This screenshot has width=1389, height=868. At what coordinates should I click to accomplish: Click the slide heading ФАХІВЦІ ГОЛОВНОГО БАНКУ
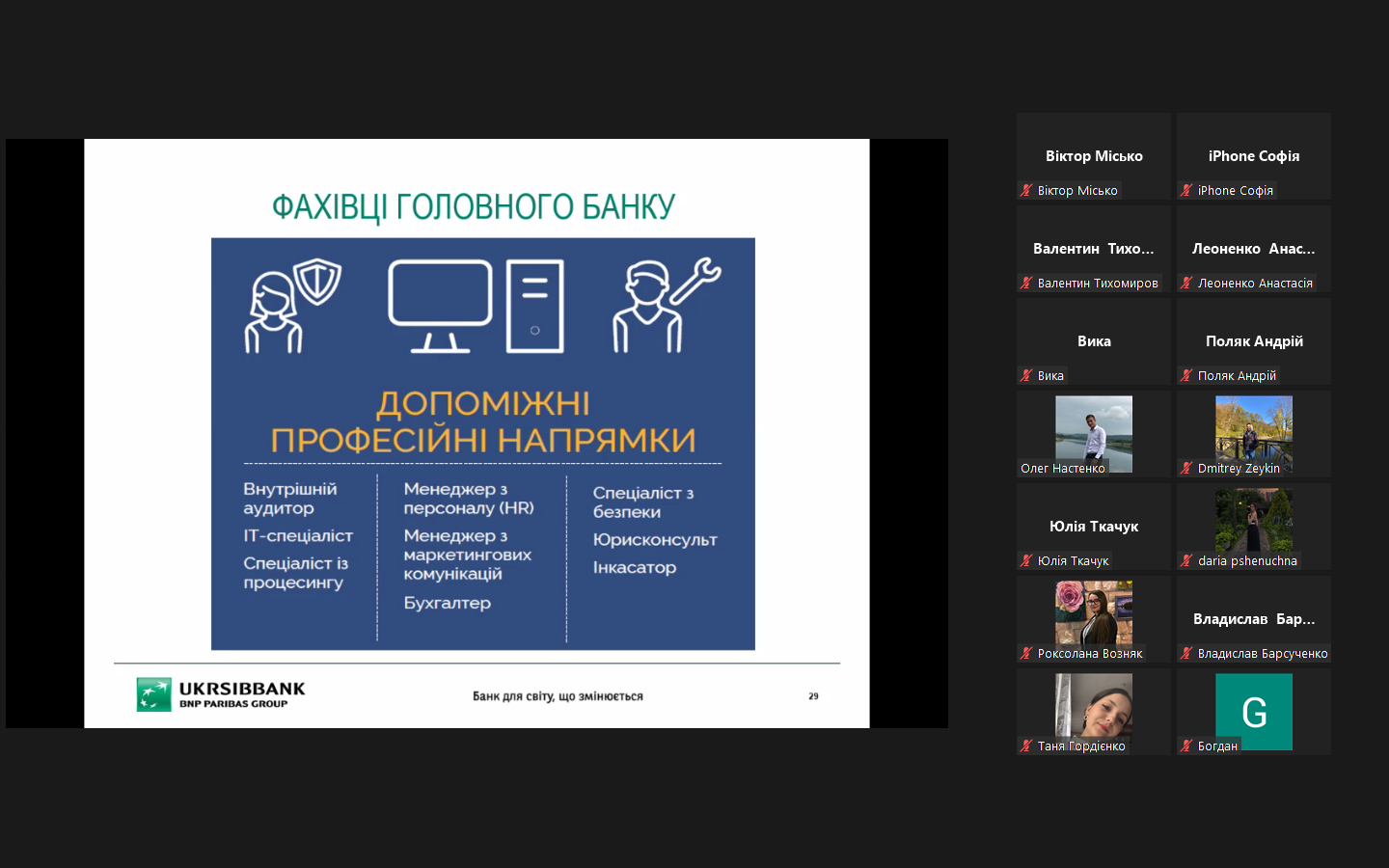[x=473, y=207]
